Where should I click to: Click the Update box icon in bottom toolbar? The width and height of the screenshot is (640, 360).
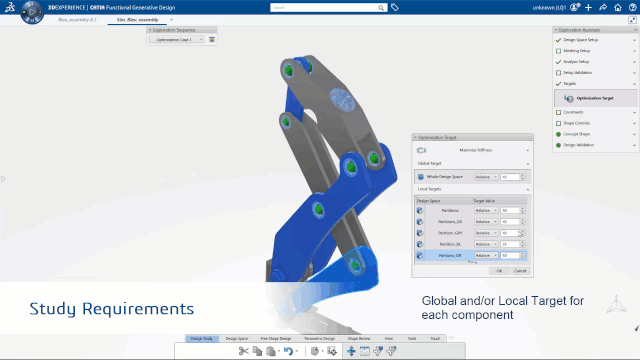point(315,351)
